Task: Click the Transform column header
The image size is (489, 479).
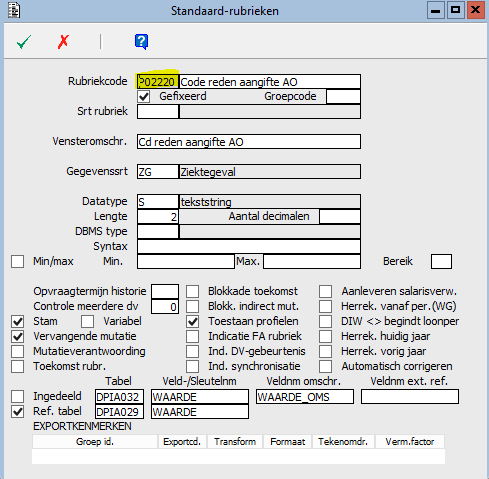Action: [x=235, y=442]
